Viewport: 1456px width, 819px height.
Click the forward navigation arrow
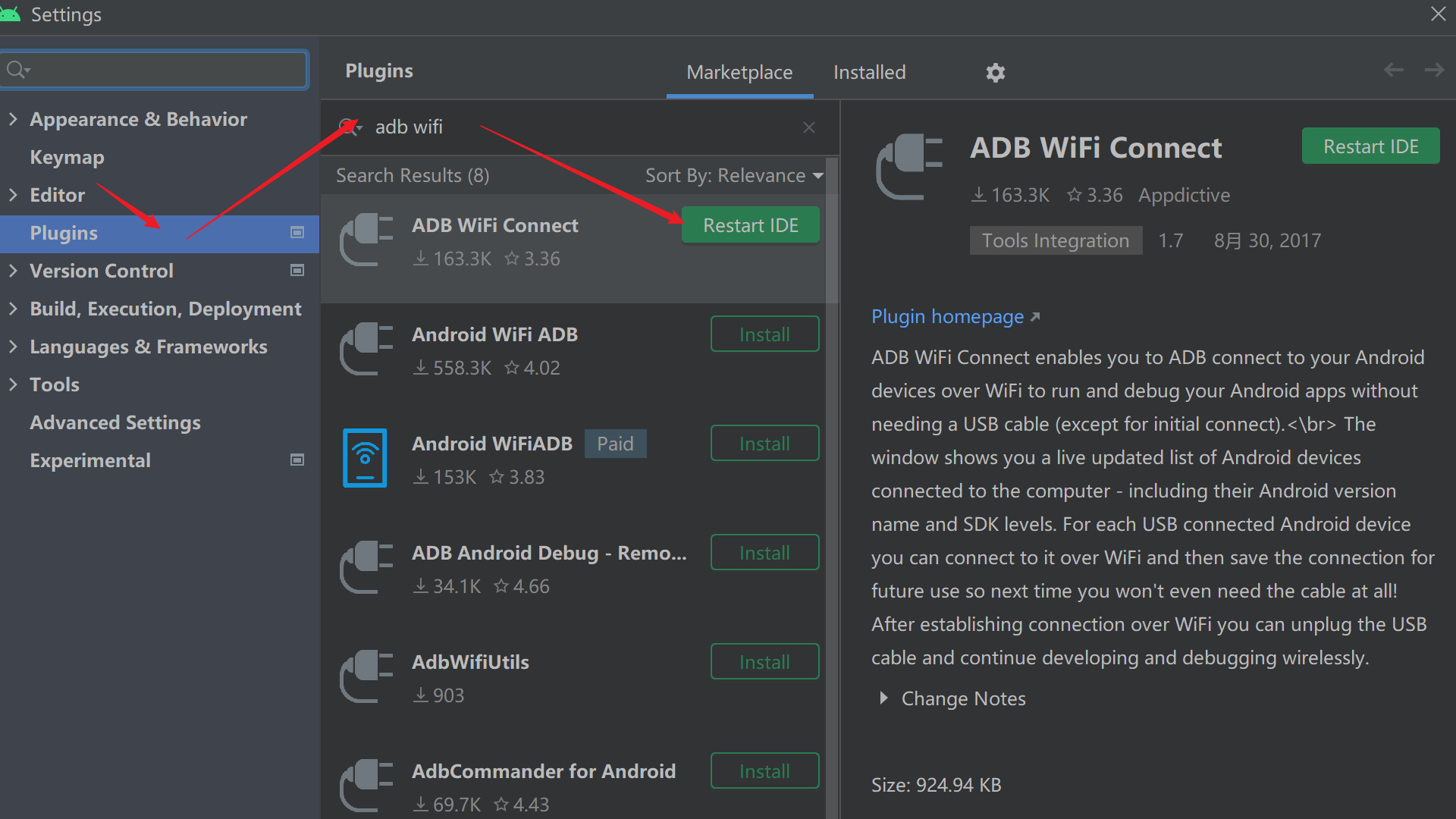tap(1434, 71)
